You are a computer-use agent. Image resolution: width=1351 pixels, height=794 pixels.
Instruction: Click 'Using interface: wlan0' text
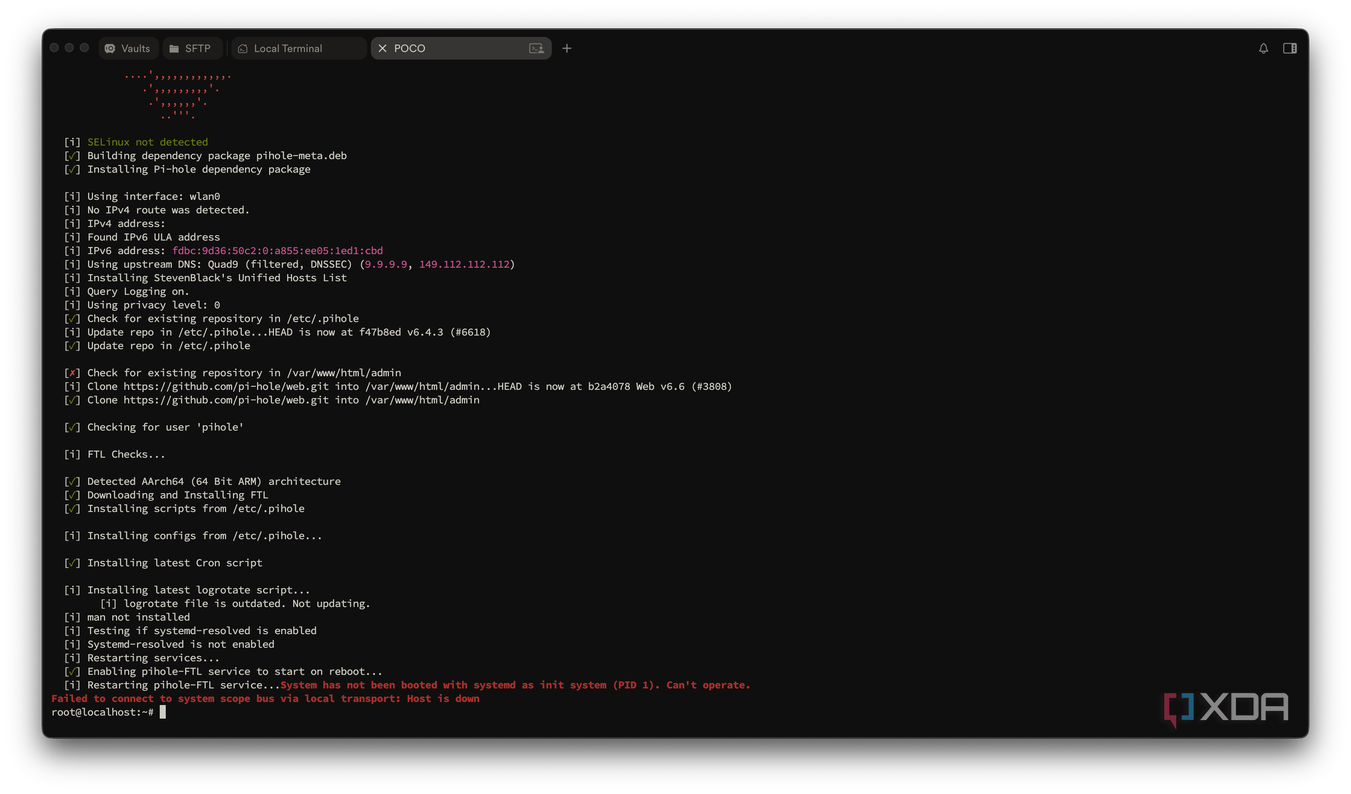[153, 197]
